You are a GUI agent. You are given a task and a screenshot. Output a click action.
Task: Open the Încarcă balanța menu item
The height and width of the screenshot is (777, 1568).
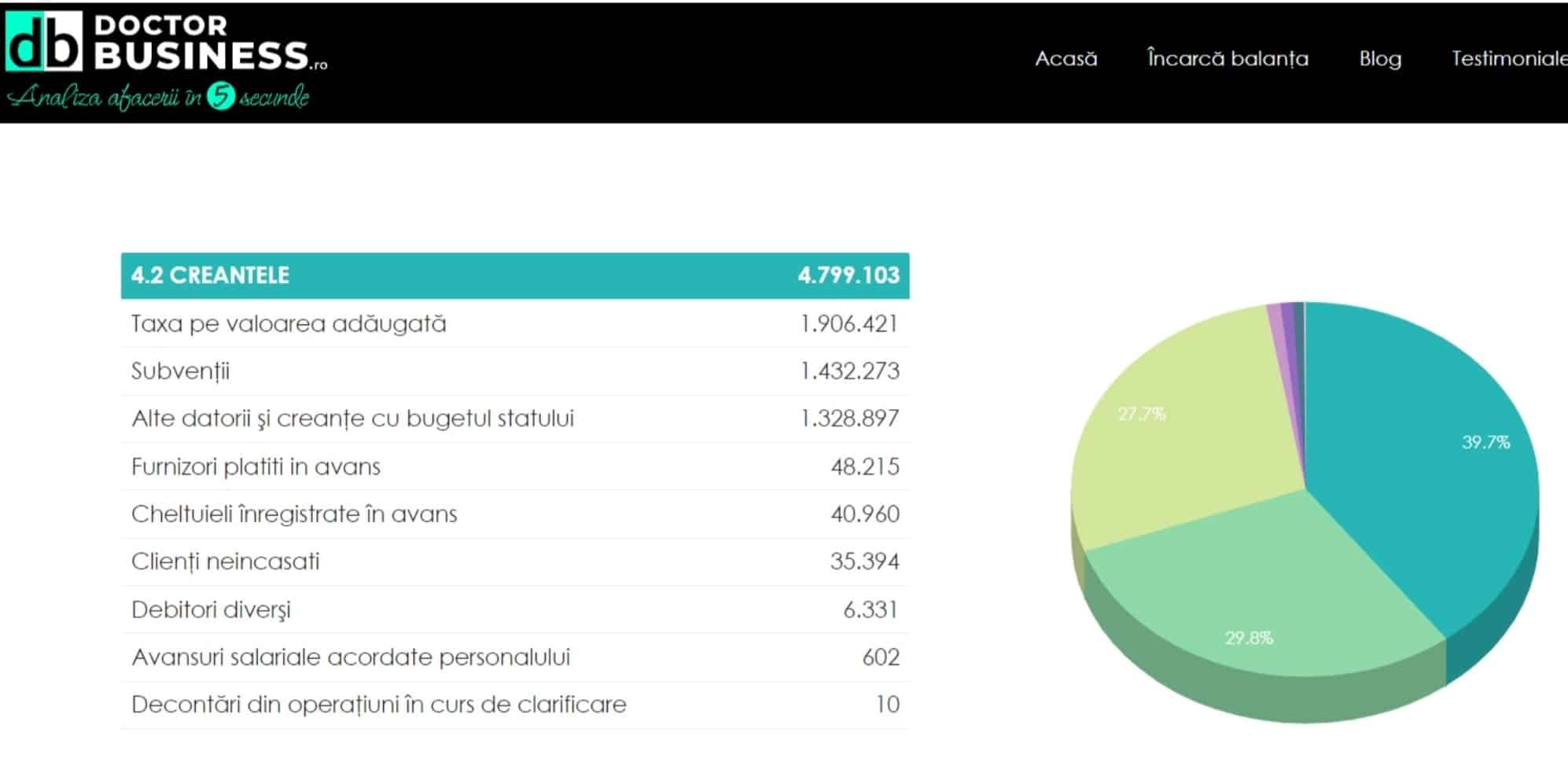[x=1228, y=59]
